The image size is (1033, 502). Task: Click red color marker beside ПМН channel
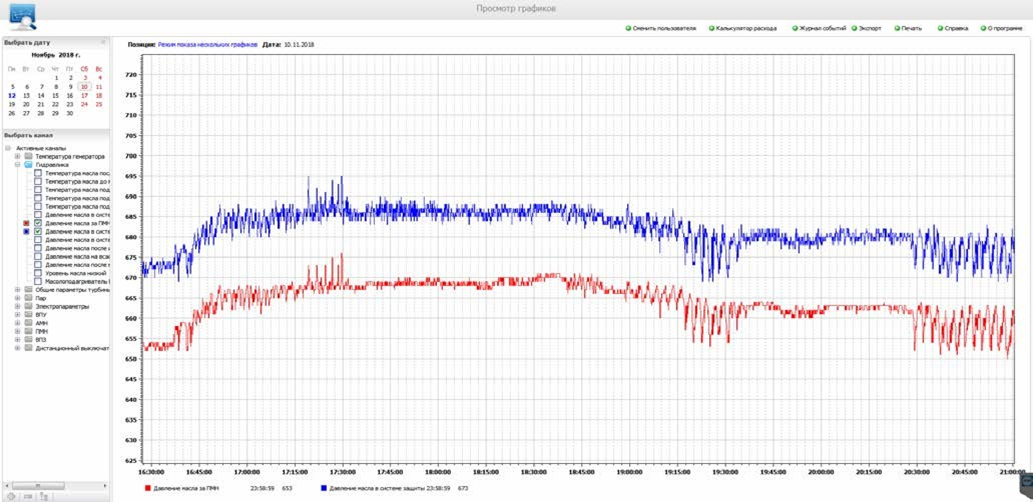[26, 224]
